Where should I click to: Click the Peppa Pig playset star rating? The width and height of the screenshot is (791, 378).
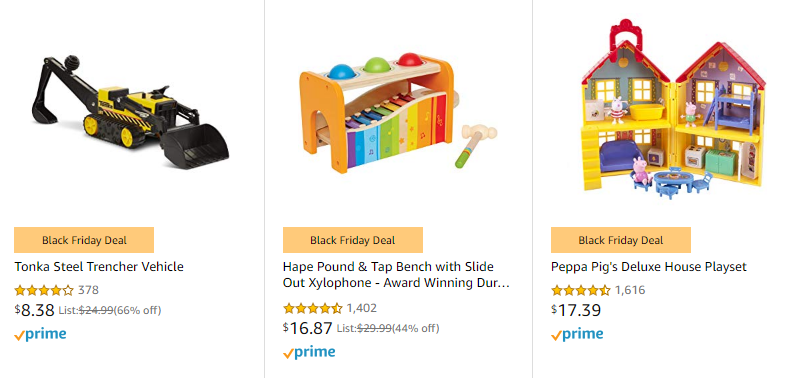tap(581, 290)
